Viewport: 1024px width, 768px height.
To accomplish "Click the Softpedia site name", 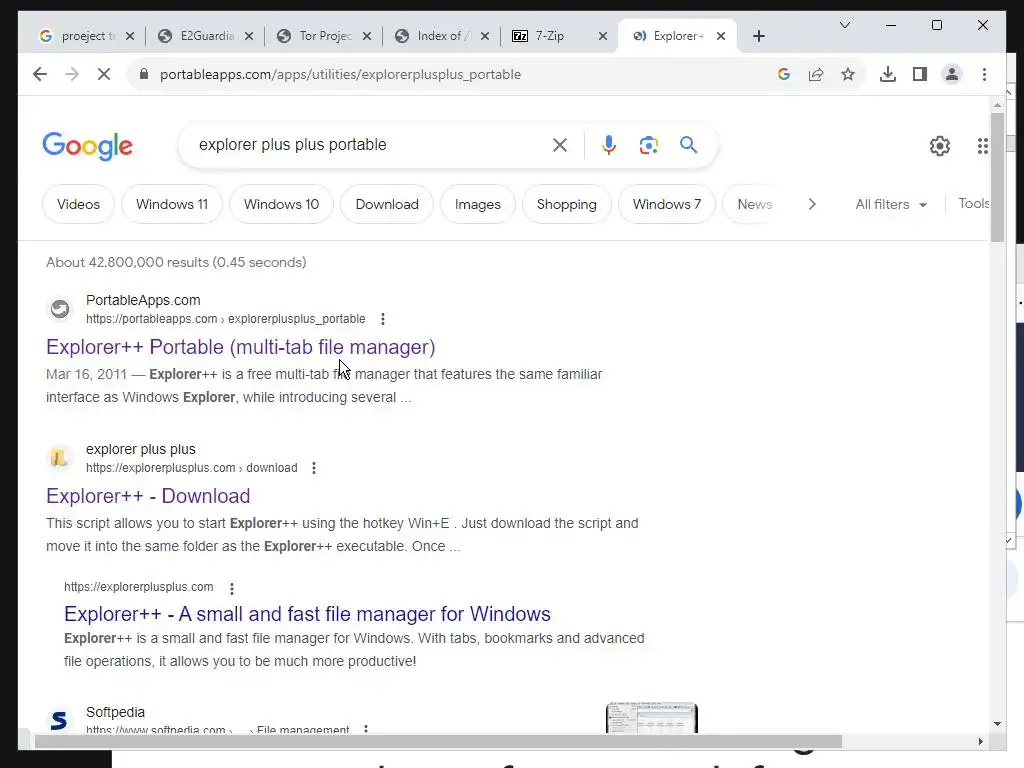I will (116, 712).
